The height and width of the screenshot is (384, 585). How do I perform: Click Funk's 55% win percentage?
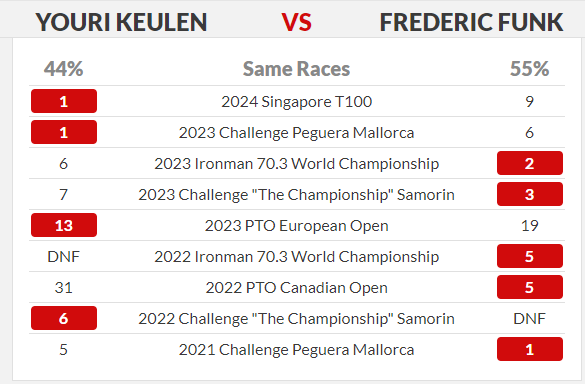(x=530, y=69)
